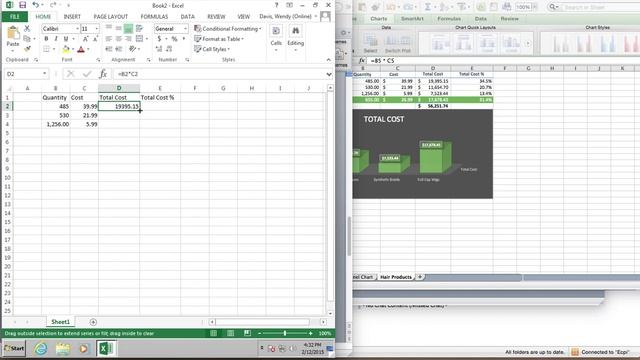Open Conditional Formatting menu
The height and width of the screenshot is (360, 640).
228,29
